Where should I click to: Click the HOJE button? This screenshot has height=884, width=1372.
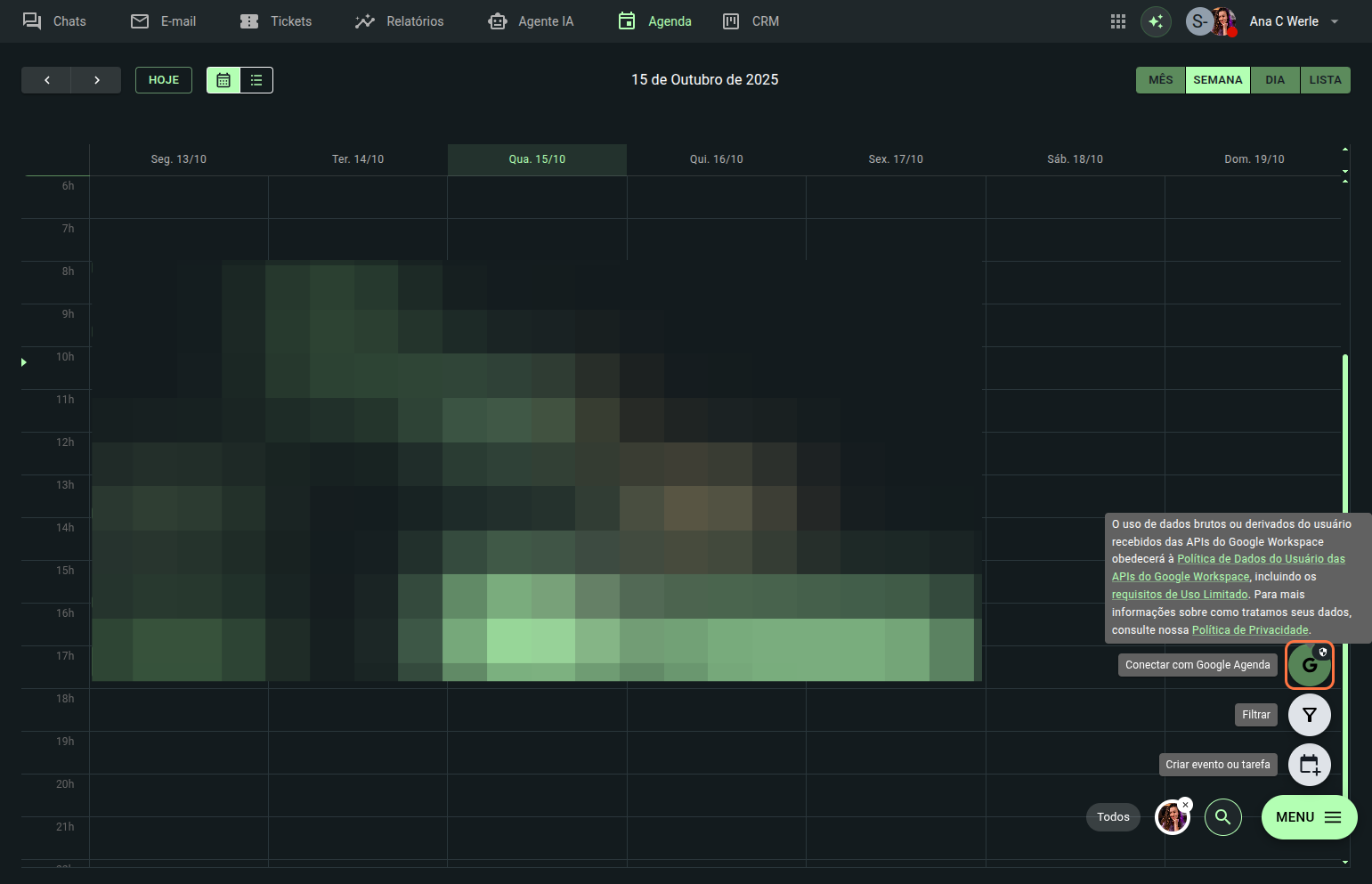pyautogui.click(x=164, y=80)
